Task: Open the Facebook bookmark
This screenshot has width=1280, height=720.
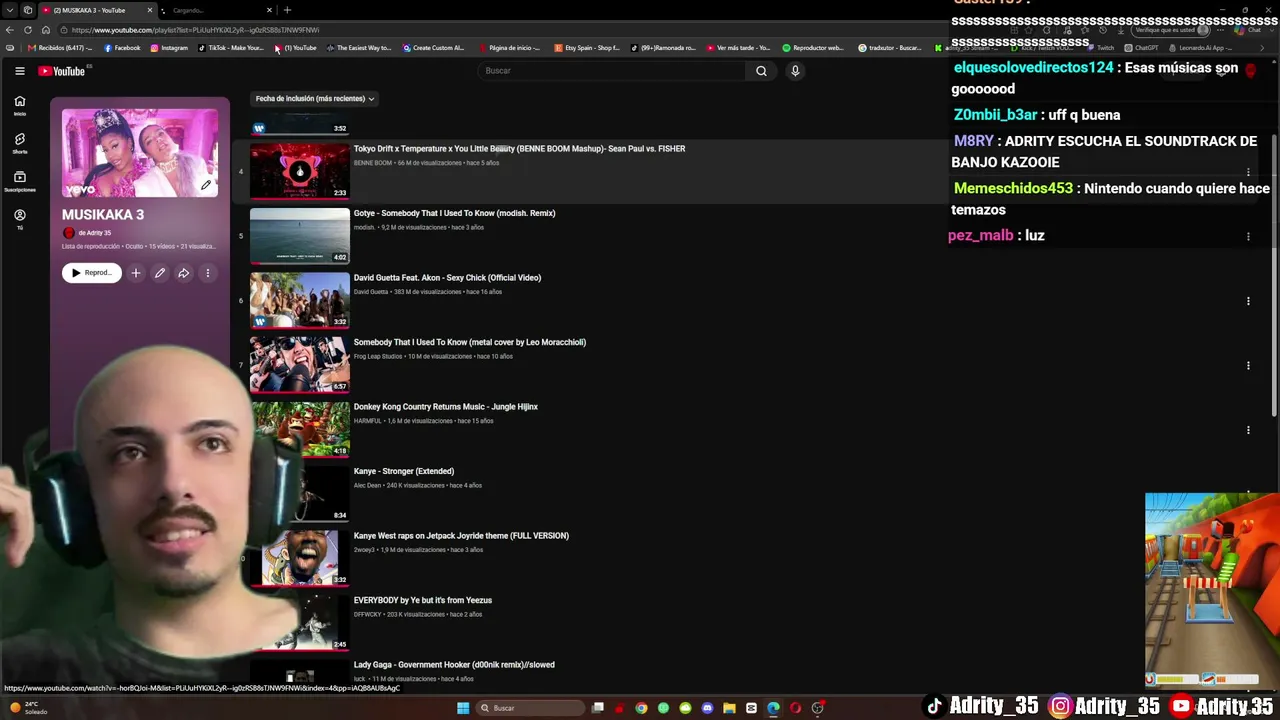Action: click(x=123, y=48)
